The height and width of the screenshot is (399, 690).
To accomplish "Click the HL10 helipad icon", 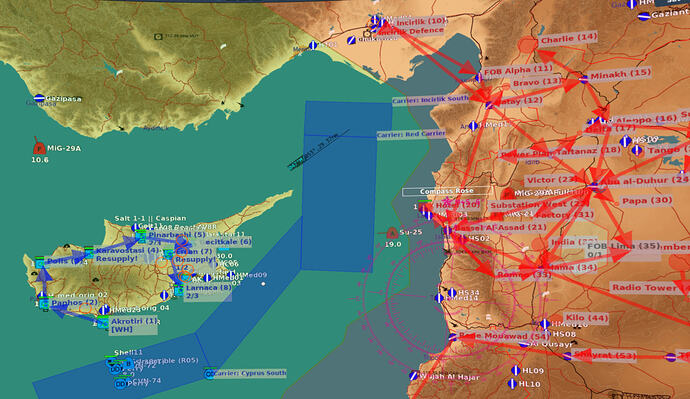I will coord(512,384).
